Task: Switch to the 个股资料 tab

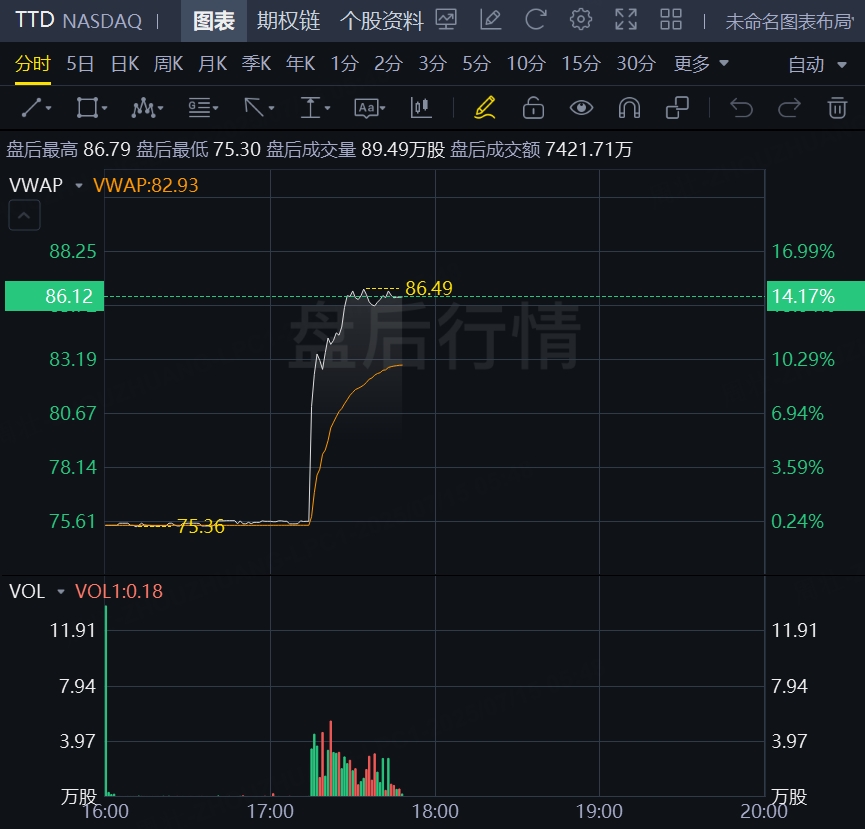Action: pyautogui.click(x=382, y=20)
